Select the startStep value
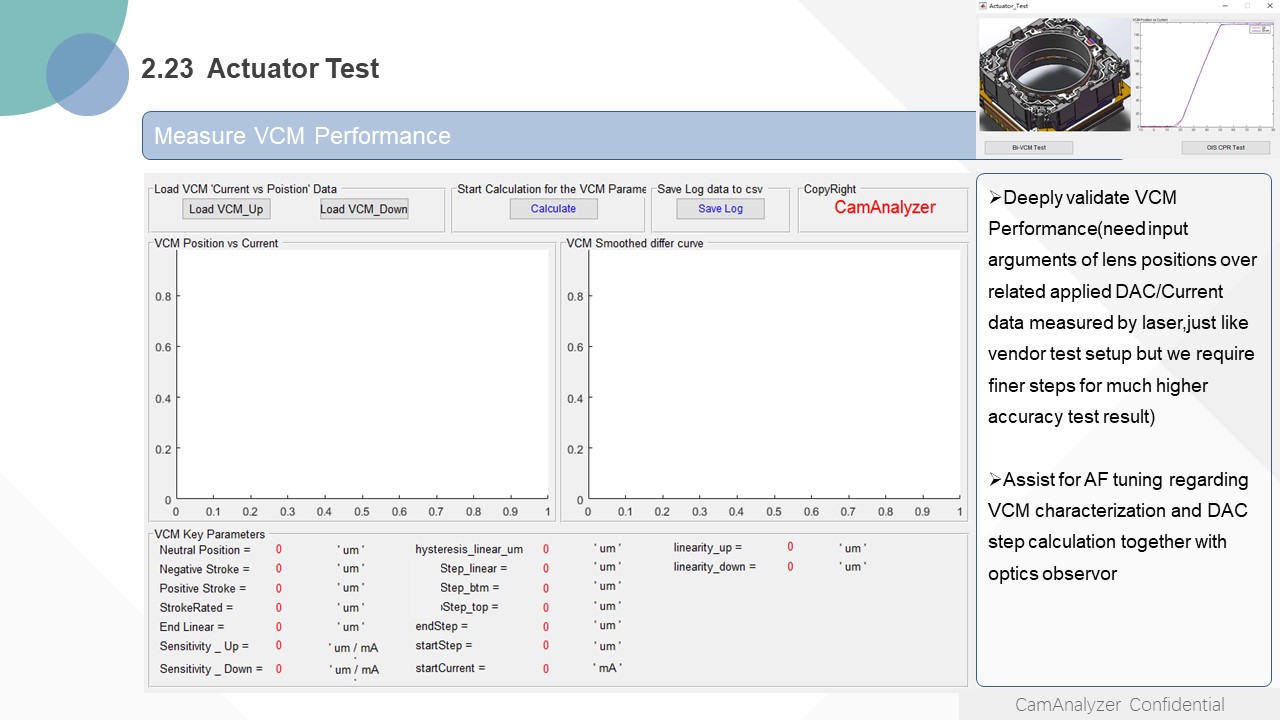 click(x=546, y=645)
